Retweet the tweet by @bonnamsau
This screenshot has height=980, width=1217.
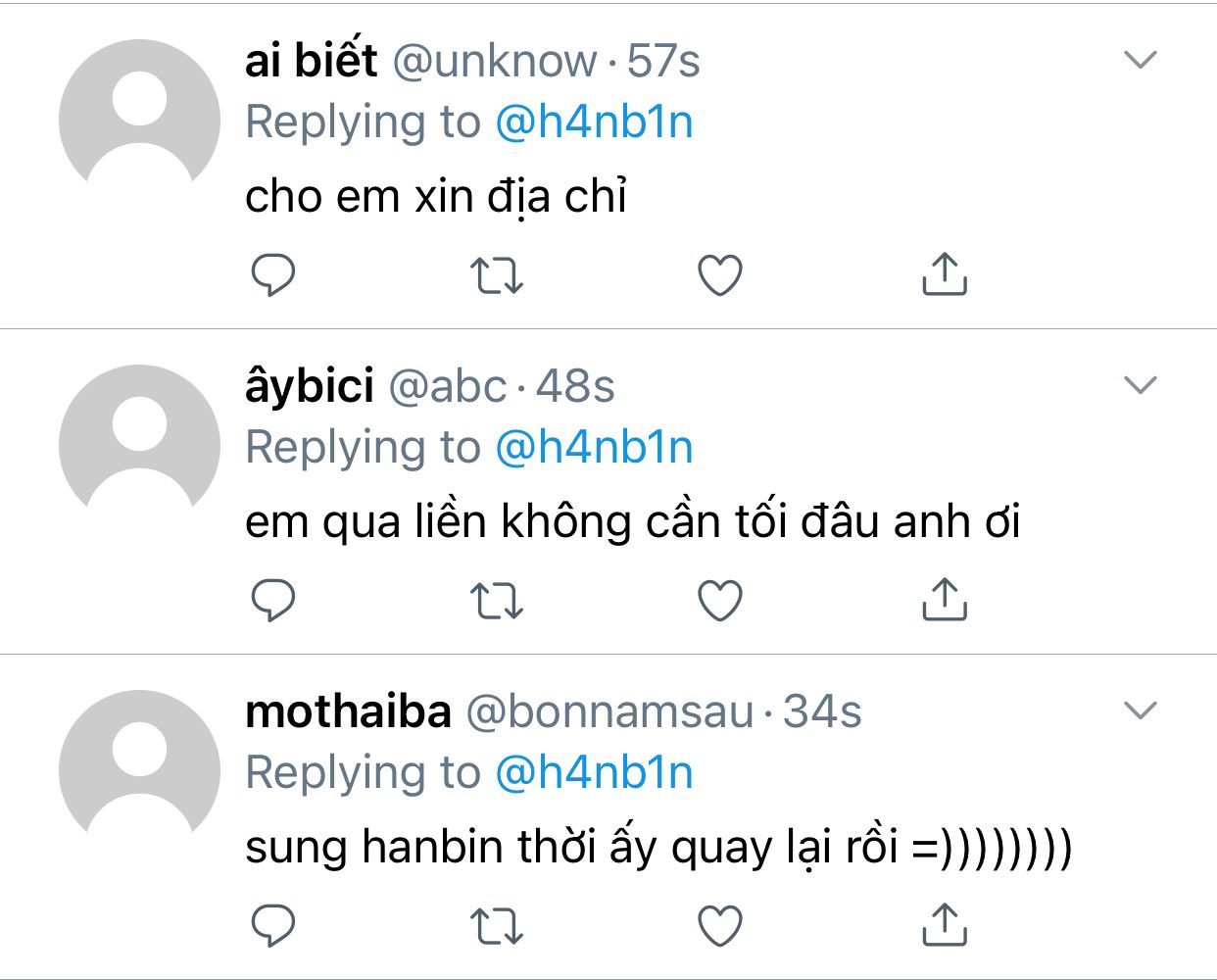click(497, 926)
